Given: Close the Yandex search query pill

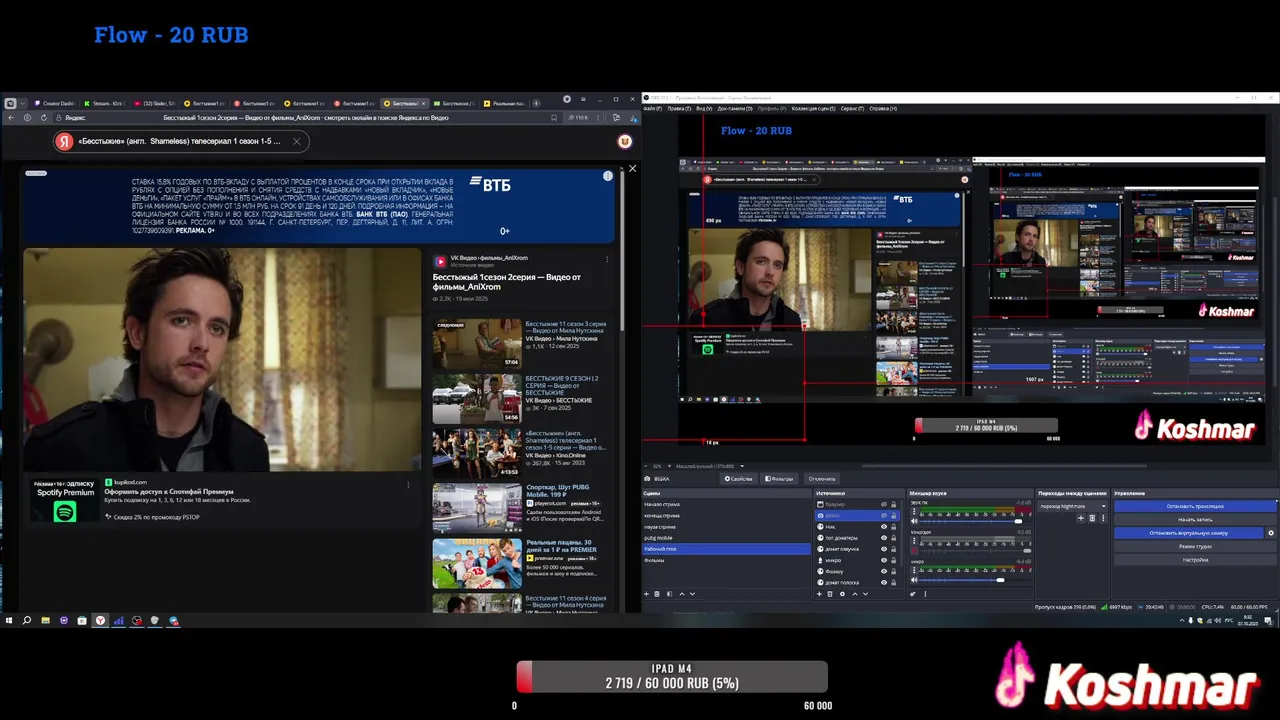Looking at the screenshot, I should 296,141.
